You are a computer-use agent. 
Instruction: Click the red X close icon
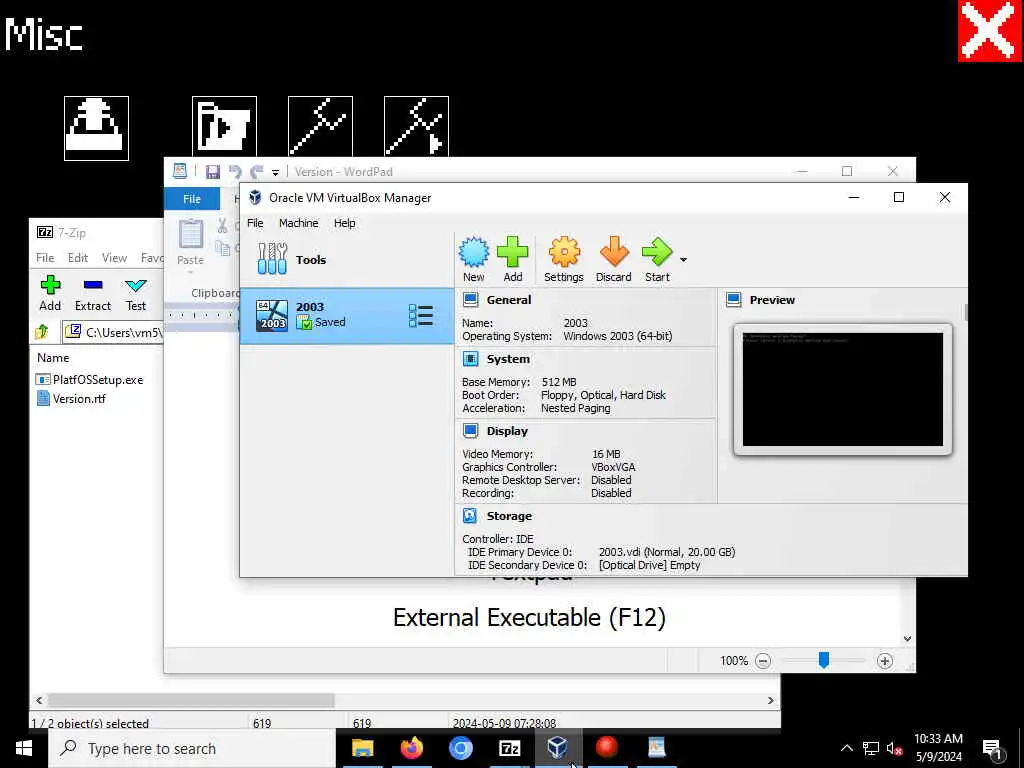click(989, 31)
